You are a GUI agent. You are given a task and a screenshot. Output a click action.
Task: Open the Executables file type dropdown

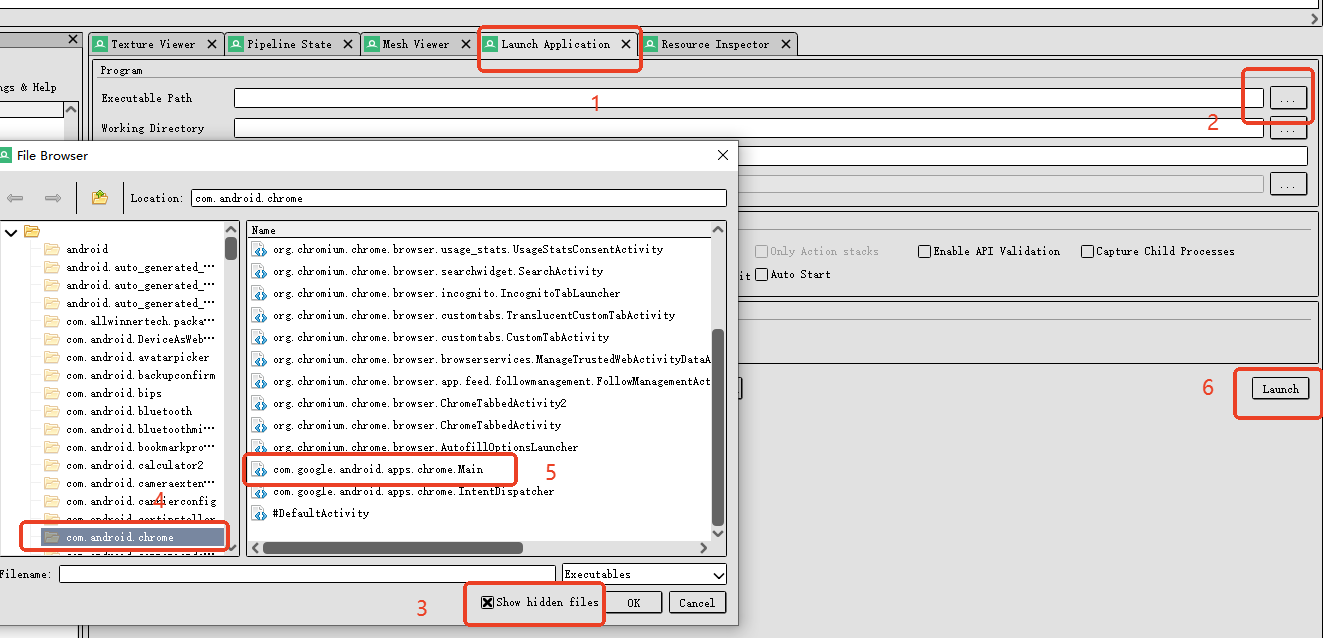pos(718,574)
